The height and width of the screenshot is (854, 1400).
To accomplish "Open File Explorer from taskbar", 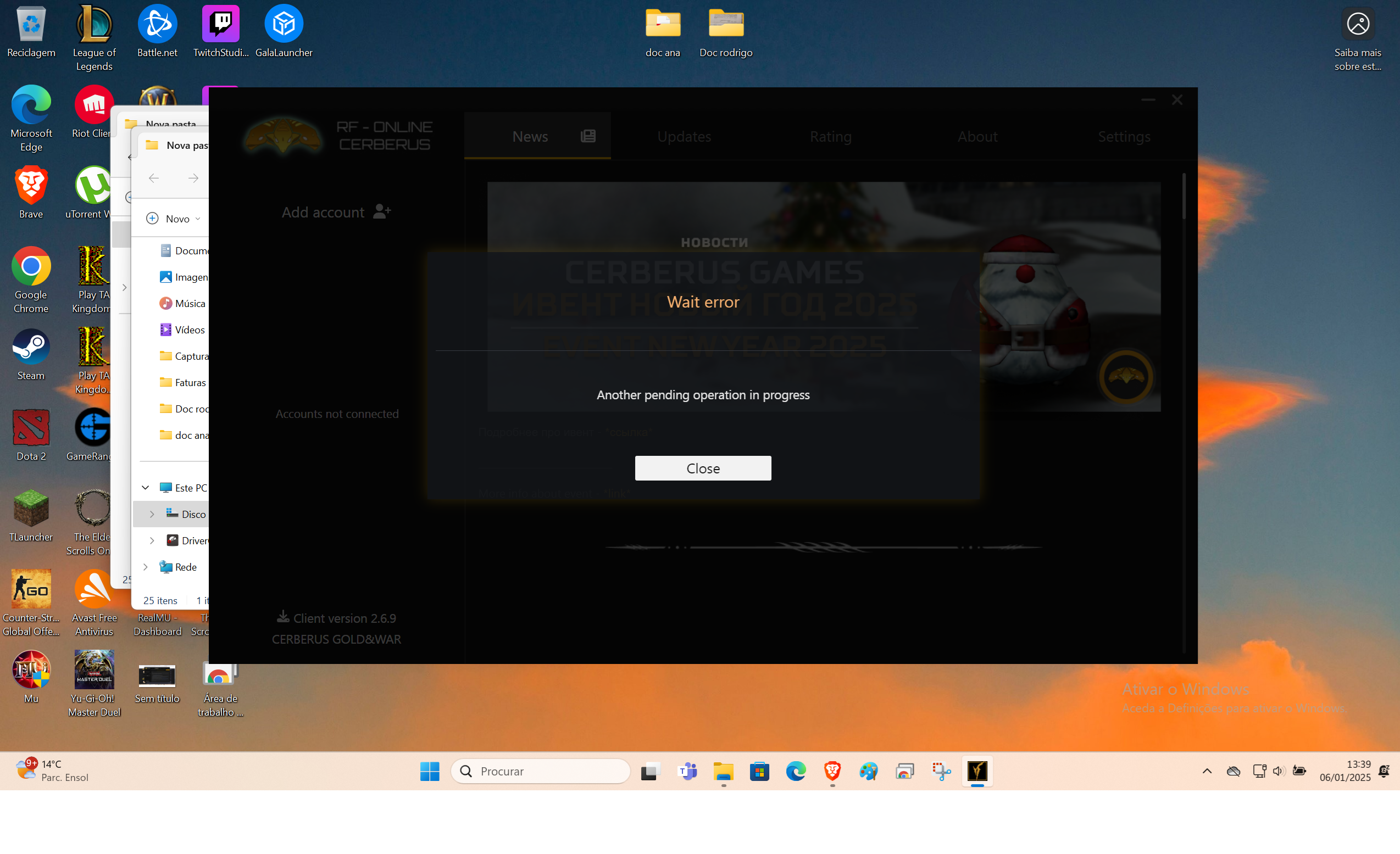I will (x=723, y=771).
